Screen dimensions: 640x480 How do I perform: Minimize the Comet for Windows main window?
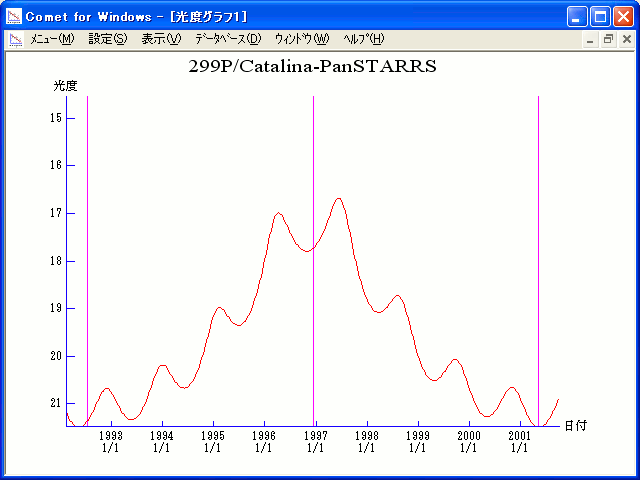pyautogui.click(x=579, y=16)
